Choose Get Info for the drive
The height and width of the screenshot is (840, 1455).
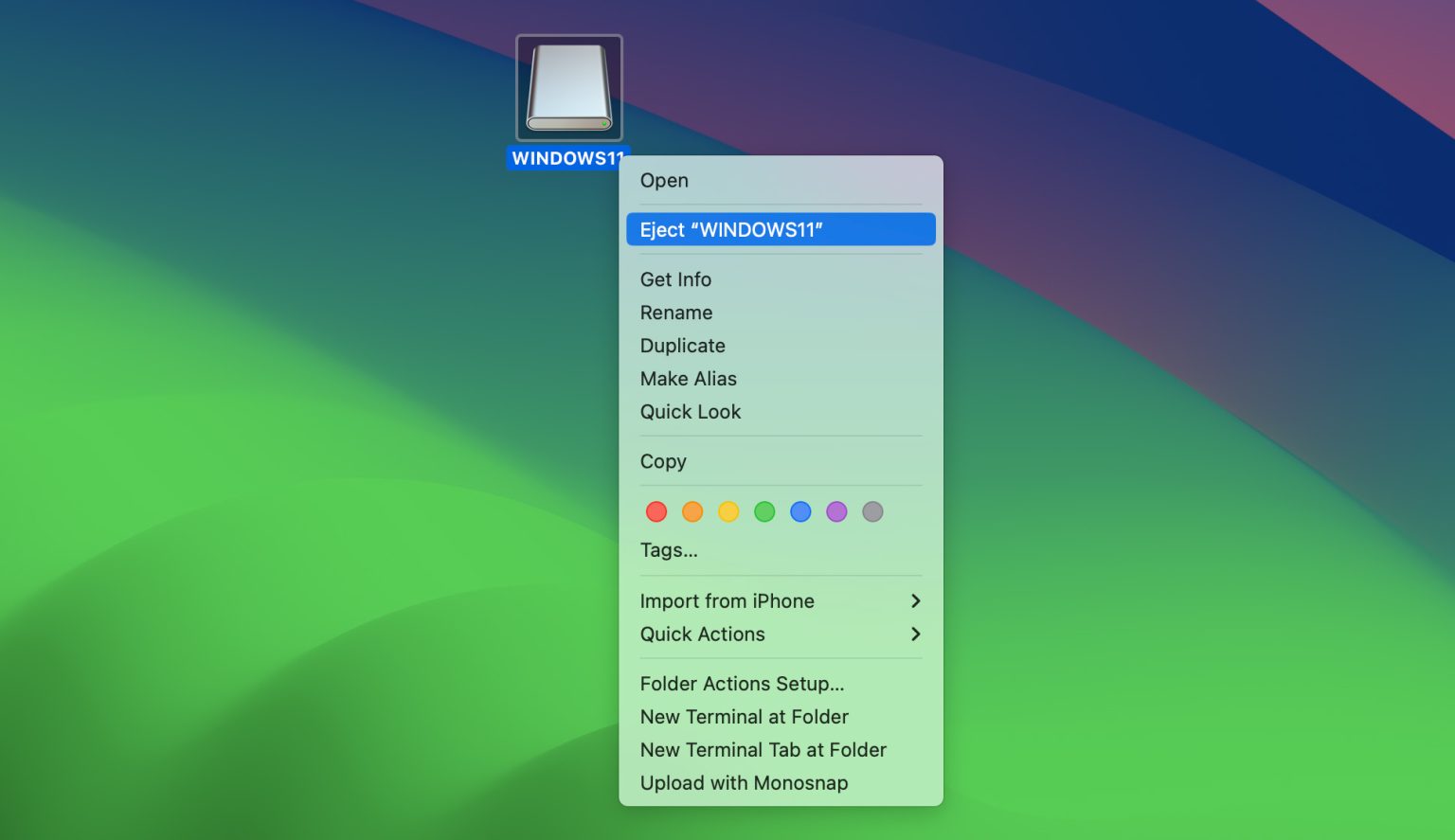coord(675,279)
